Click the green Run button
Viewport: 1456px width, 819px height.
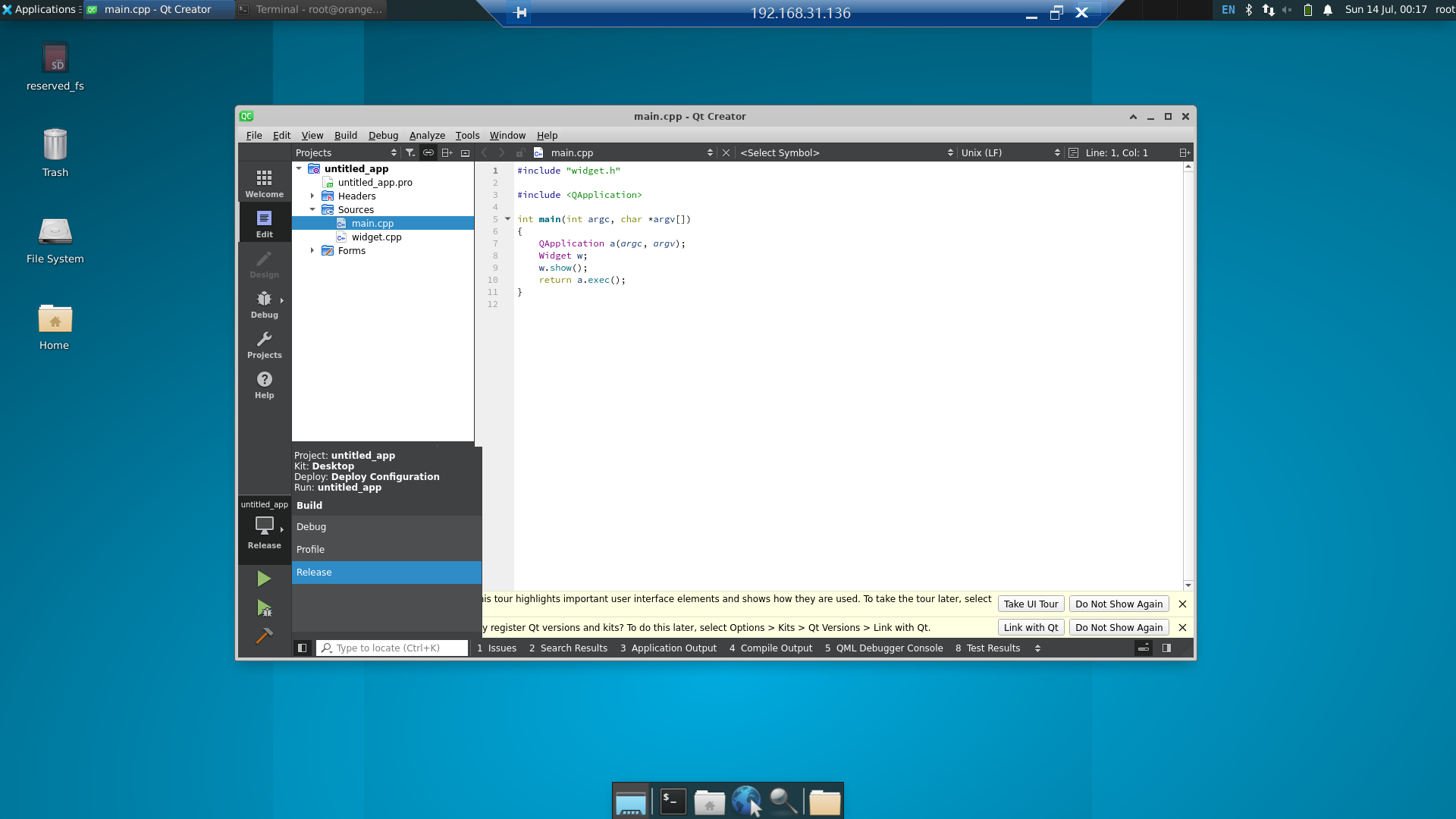[x=263, y=579]
